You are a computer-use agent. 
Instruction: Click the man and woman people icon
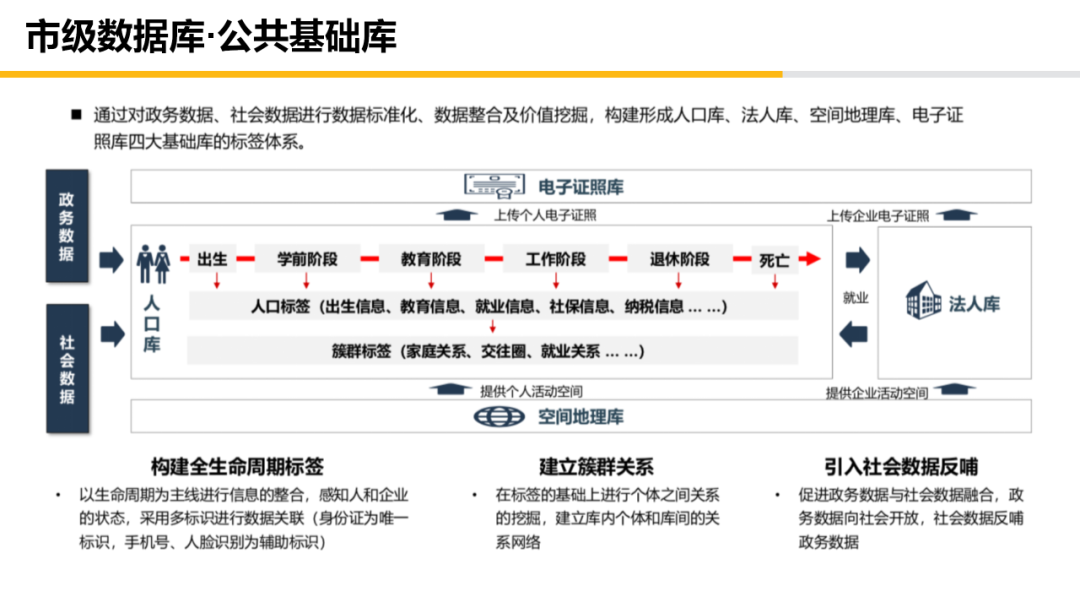[153, 264]
